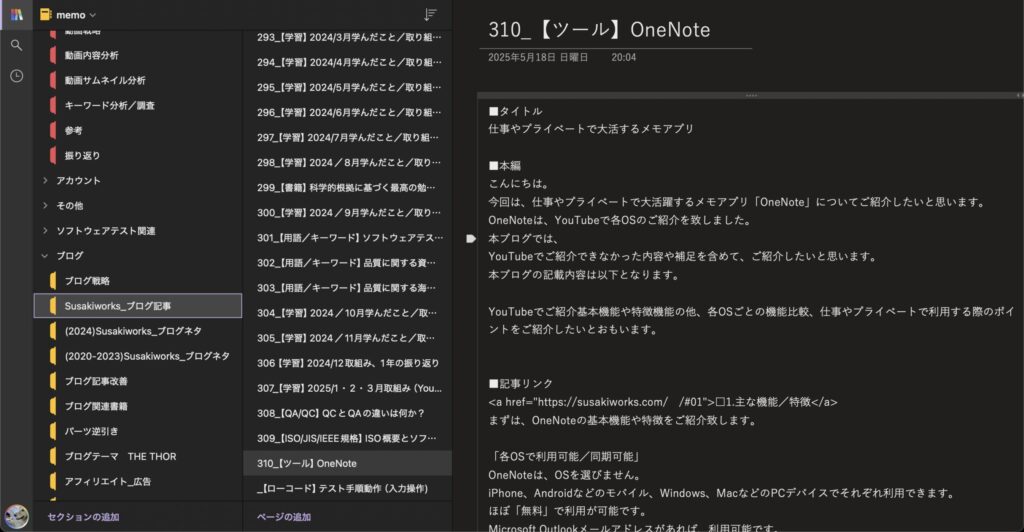Open page 296 2024/6月学んだこと
This screenshot has width=1024, height=532.
coord(347,112)
